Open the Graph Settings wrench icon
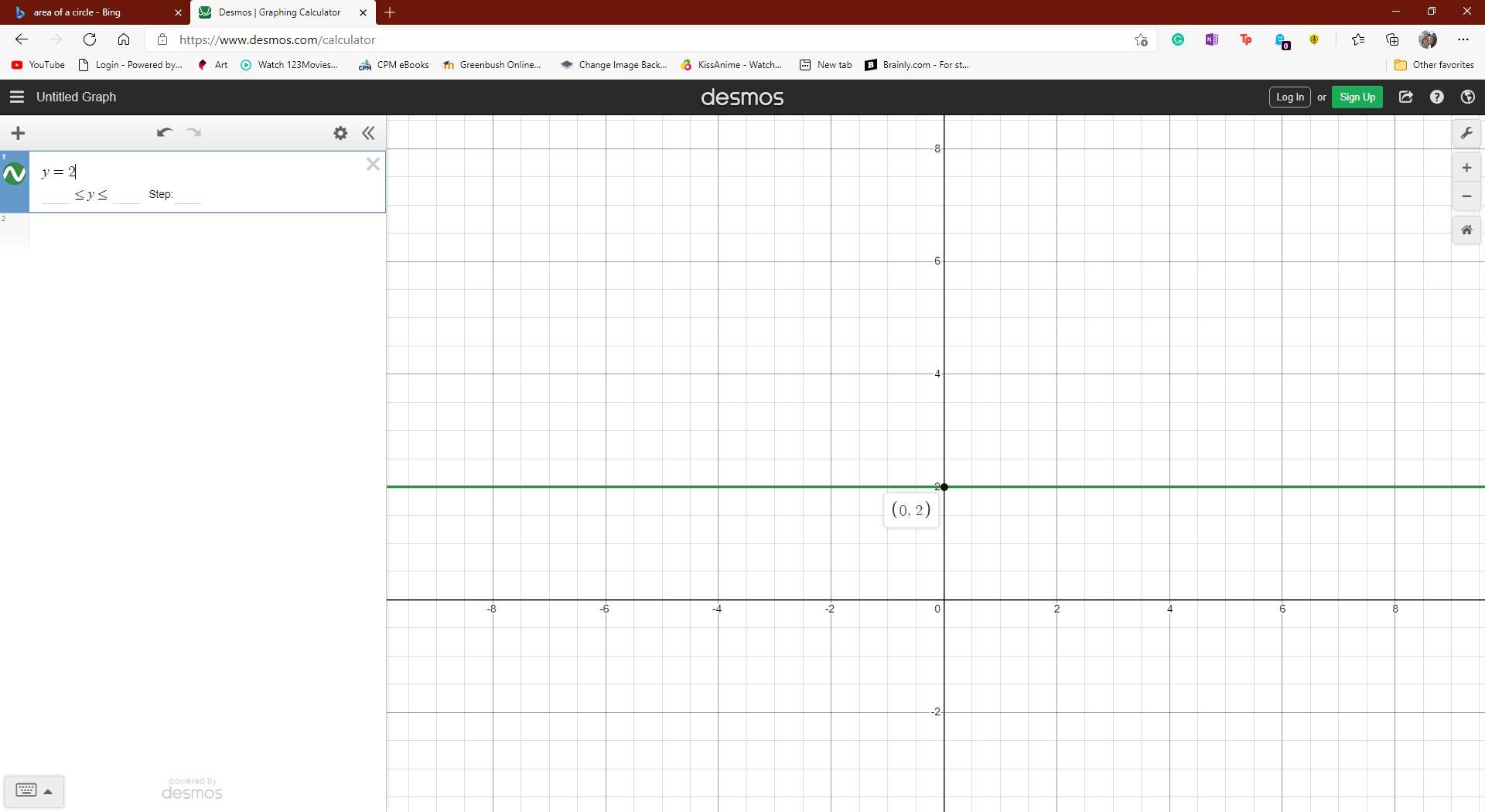The width and height of the screenshot is (1485, 812). coord(1466,133)
